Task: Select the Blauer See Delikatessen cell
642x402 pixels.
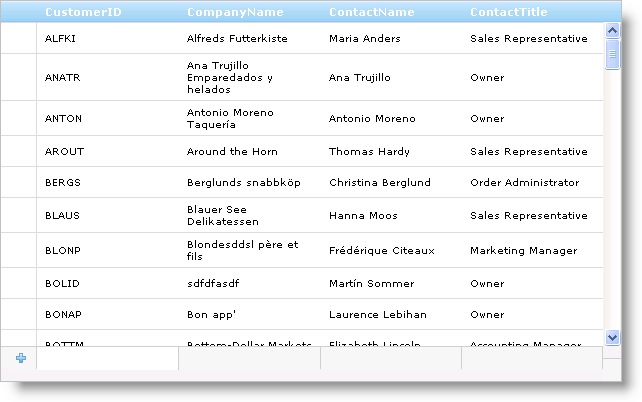Action: (x=223, y=215)
